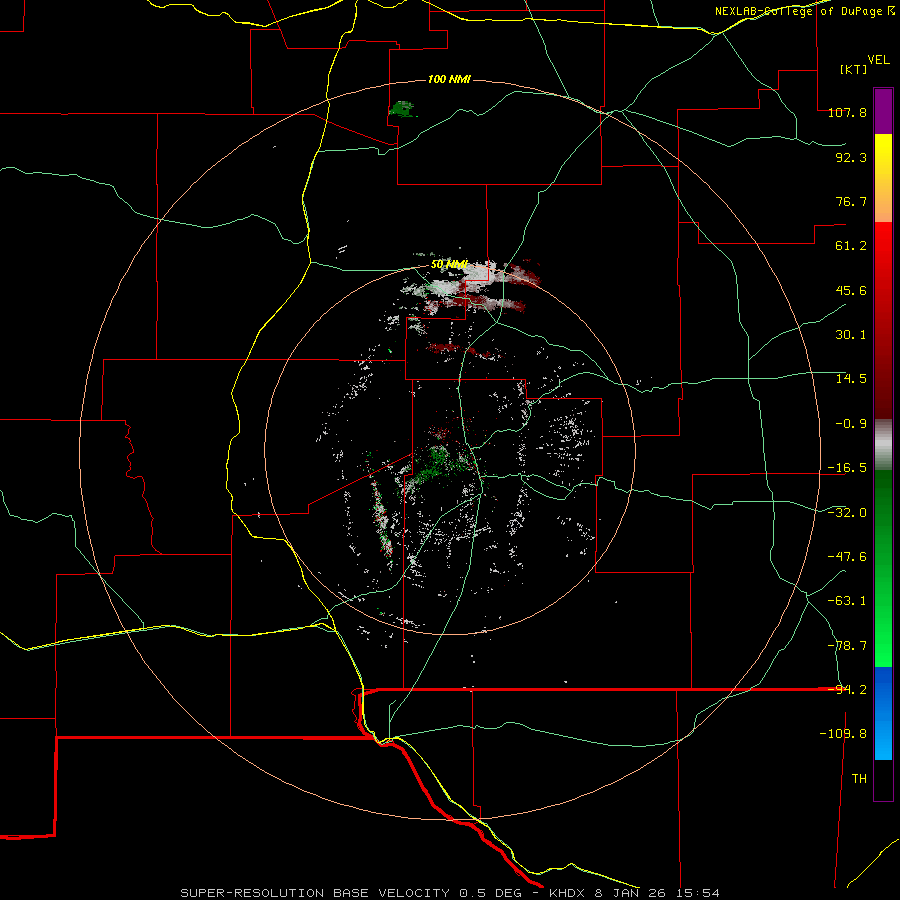Image resolution: width=900 pixels, height=900 pixels.
Task: Click the TH label on legend
Action: tap(859, 779)
